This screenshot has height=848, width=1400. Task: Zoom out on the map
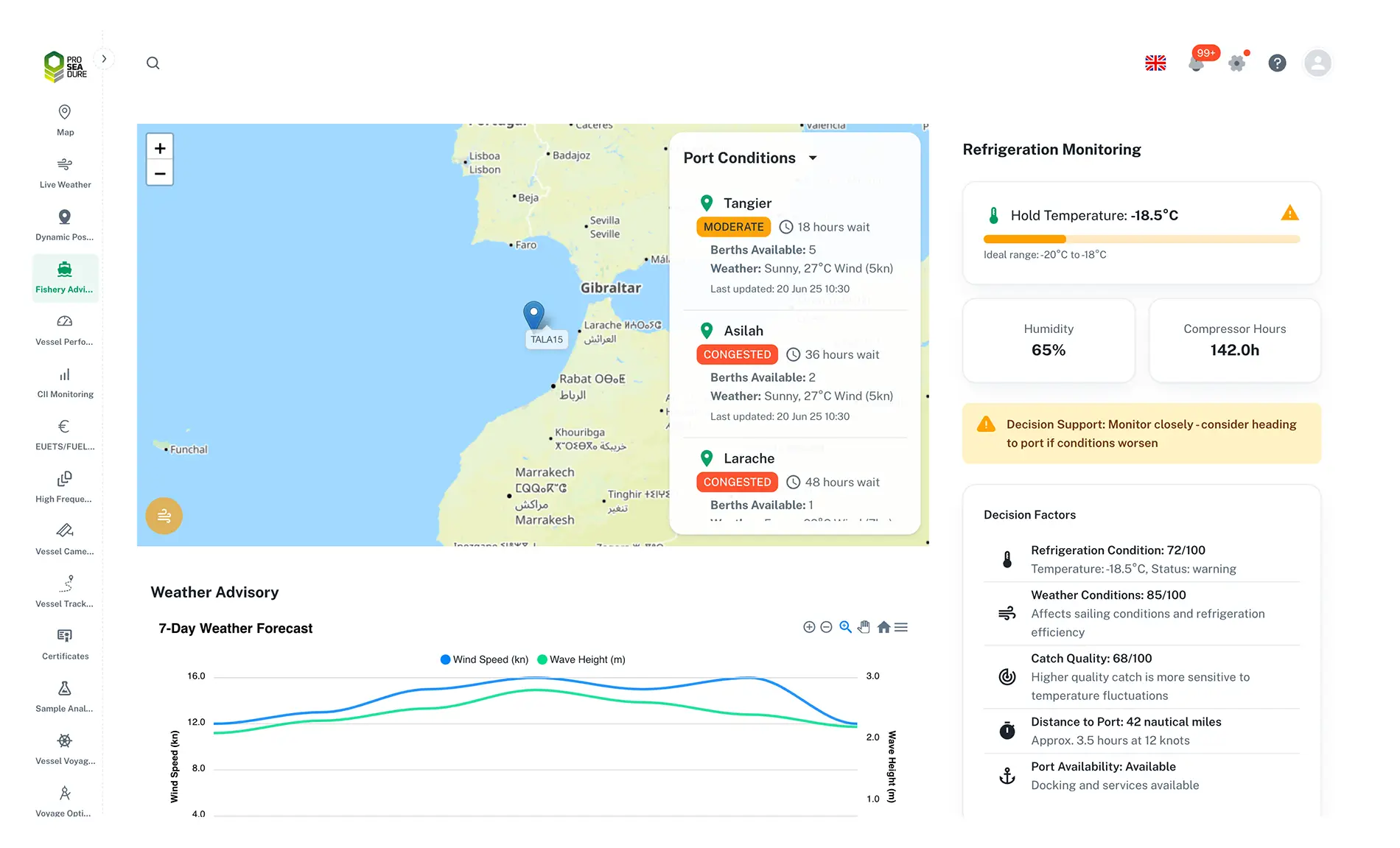pos(160,174)
